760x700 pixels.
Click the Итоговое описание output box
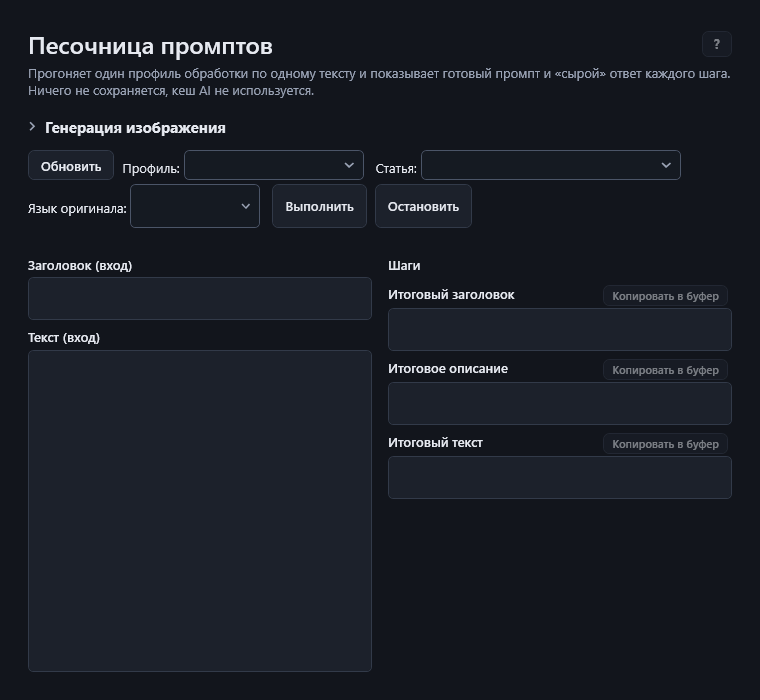click(560, 403)
